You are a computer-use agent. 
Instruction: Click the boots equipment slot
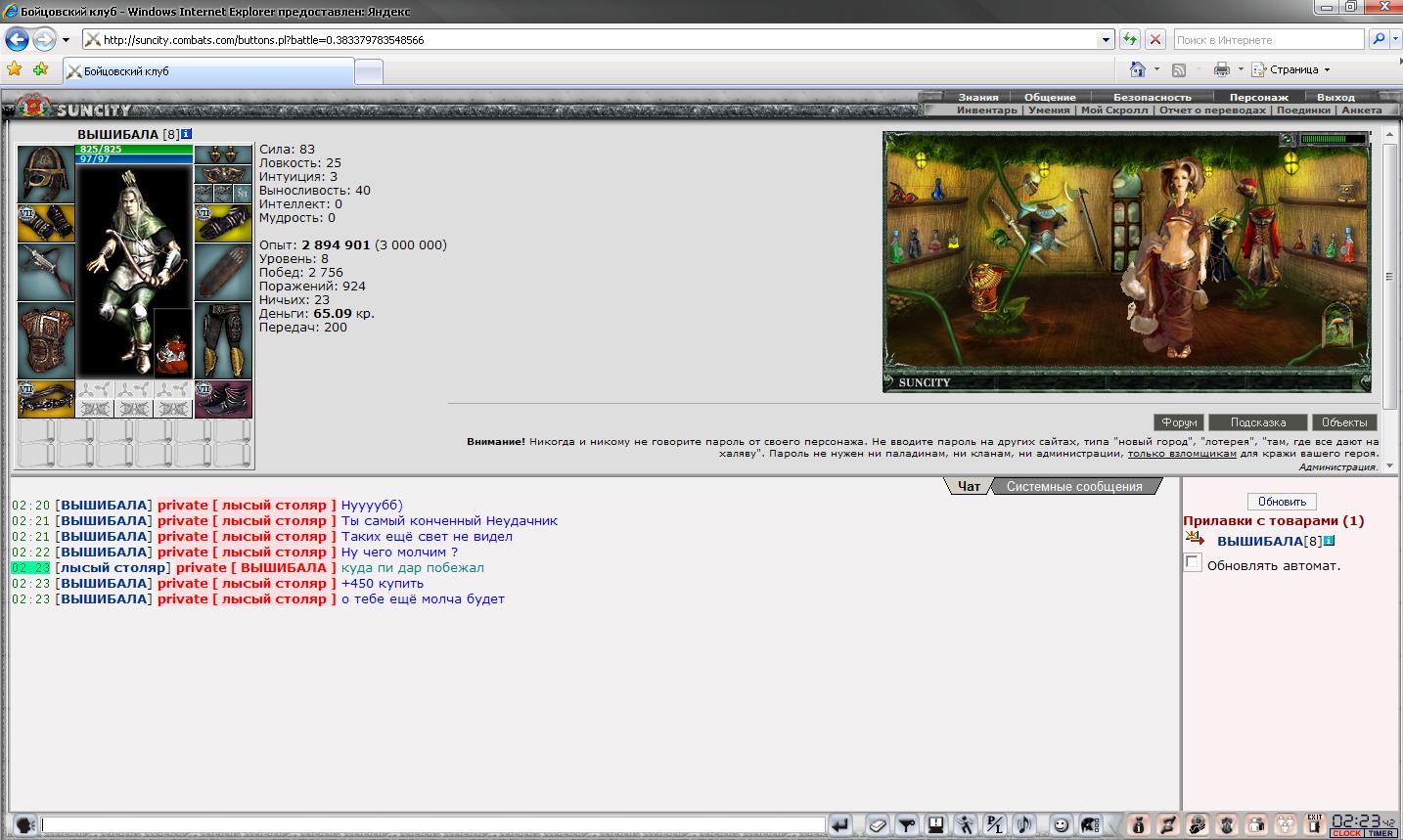(x=223, y=399)
